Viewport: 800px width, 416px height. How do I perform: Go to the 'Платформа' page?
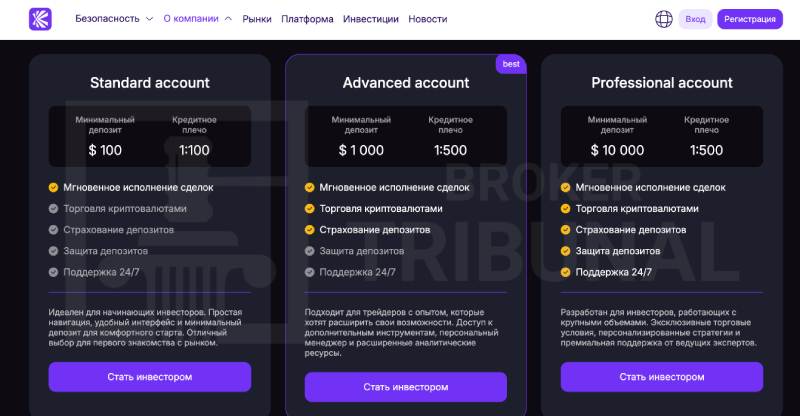coord(307,19)
